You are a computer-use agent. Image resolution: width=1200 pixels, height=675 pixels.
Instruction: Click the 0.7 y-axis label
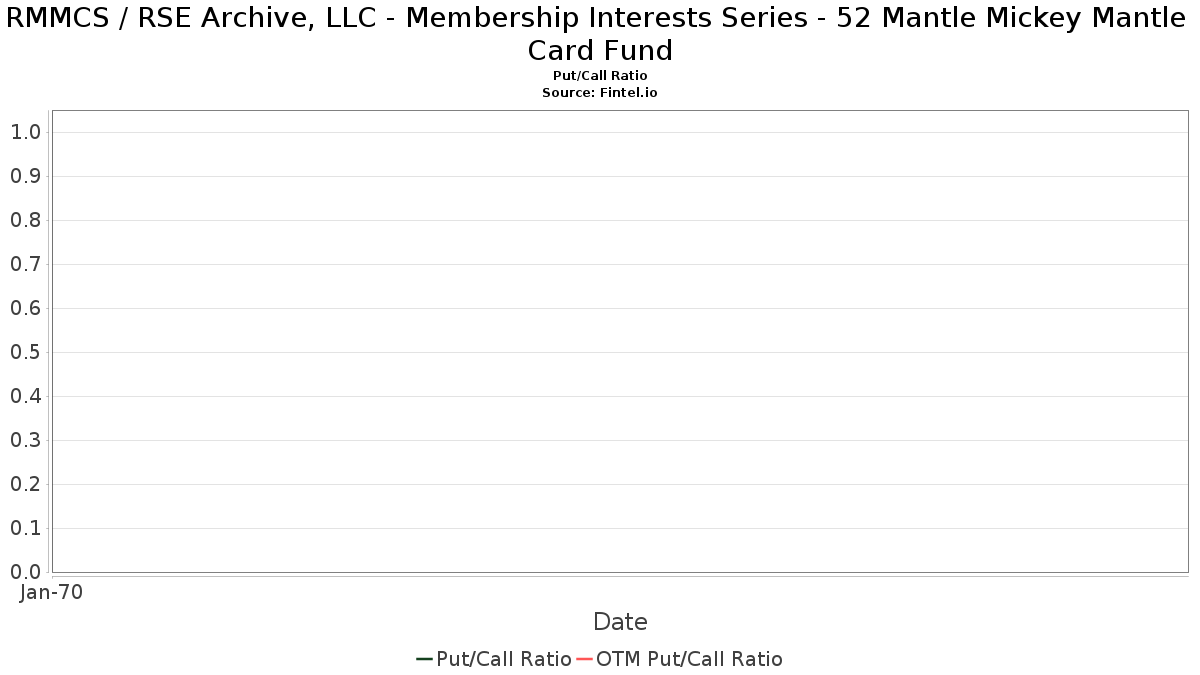coord(25,264)
